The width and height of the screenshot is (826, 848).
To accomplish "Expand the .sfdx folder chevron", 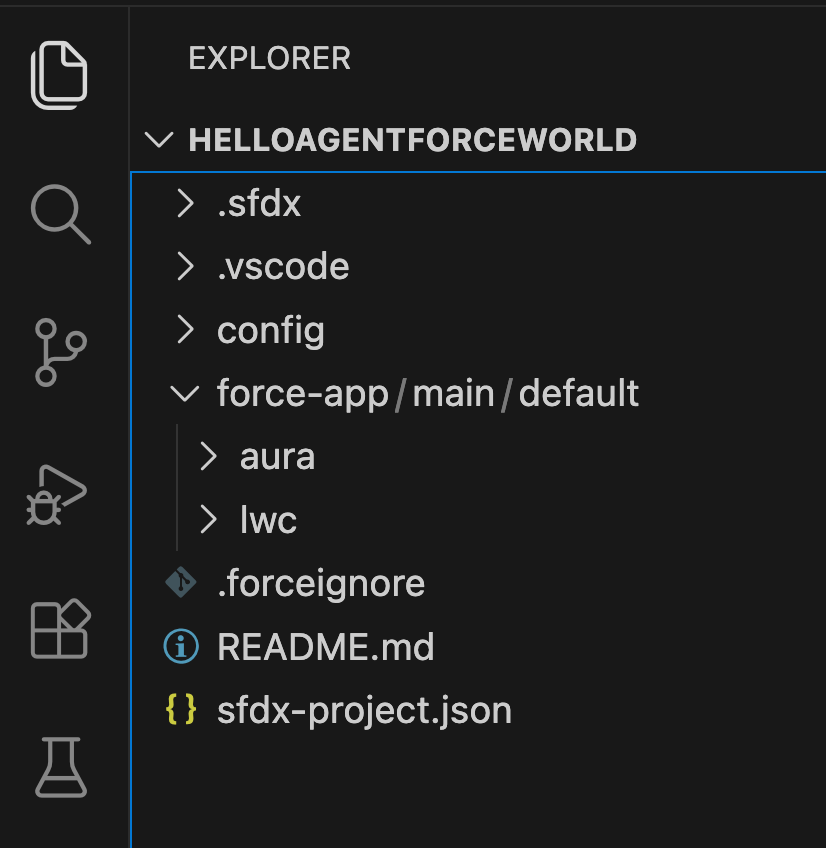I will (x=185, y=204).
